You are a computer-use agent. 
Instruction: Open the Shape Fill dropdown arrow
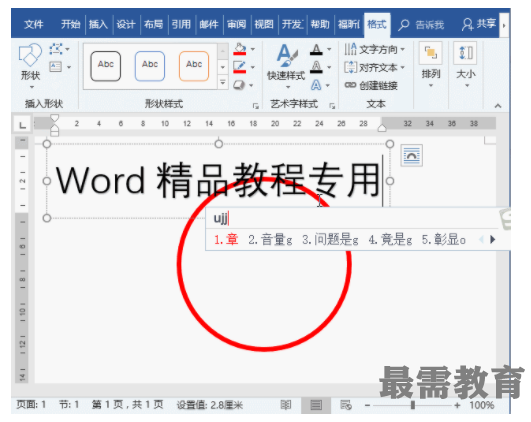pyautogui.click(x=253, y=49)
